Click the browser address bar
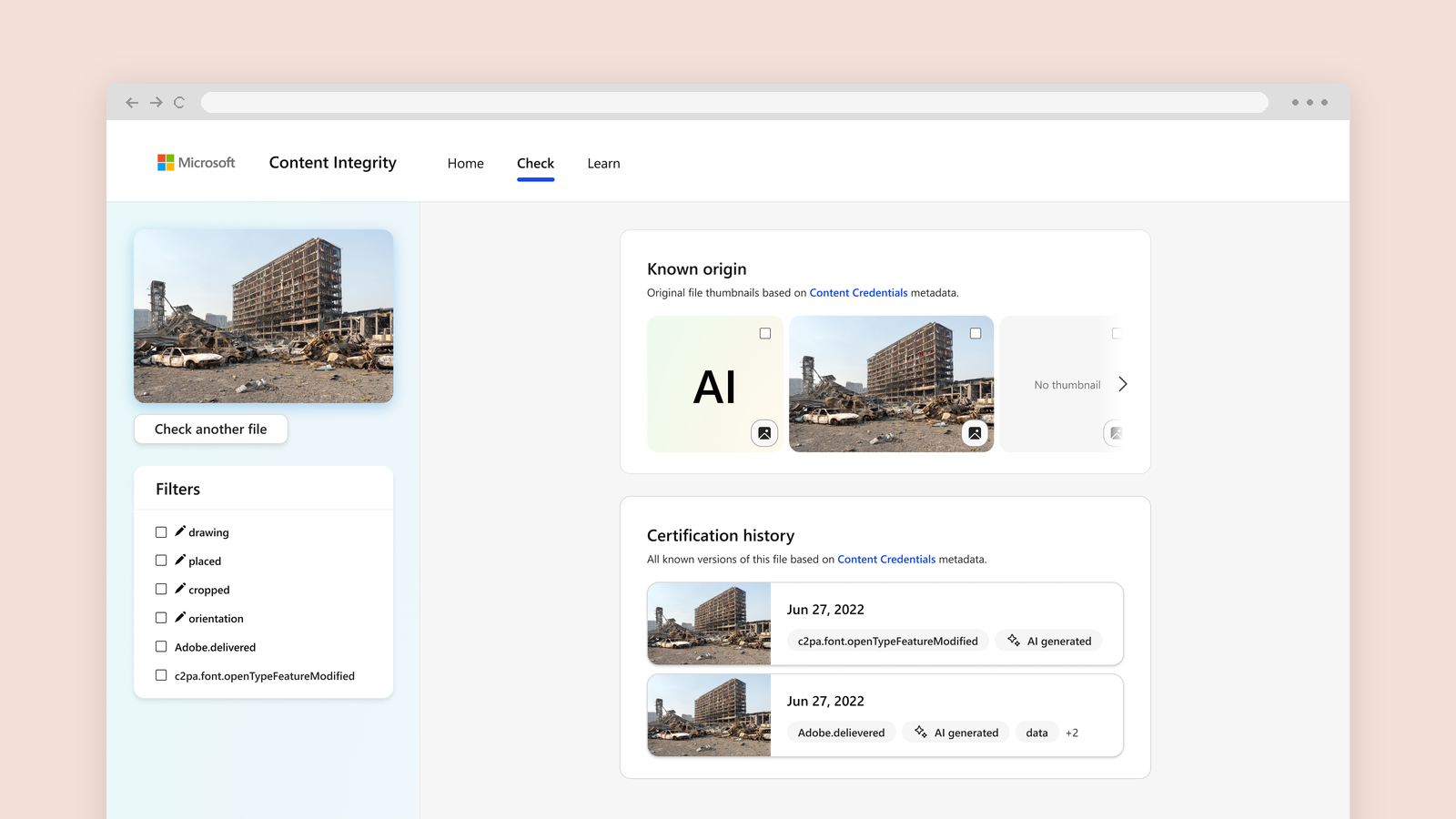The width and height of the screenshot is (1456, 819). coord(734,103)
